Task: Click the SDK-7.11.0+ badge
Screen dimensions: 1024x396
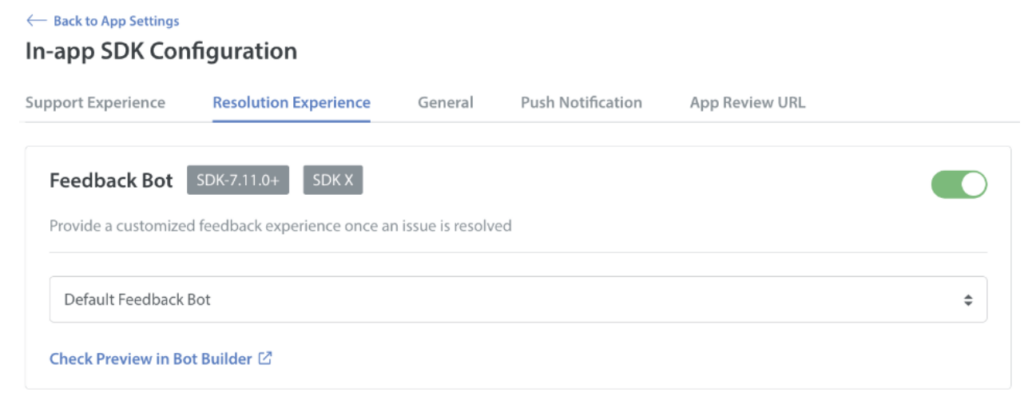Action: (x=238, y=181)
